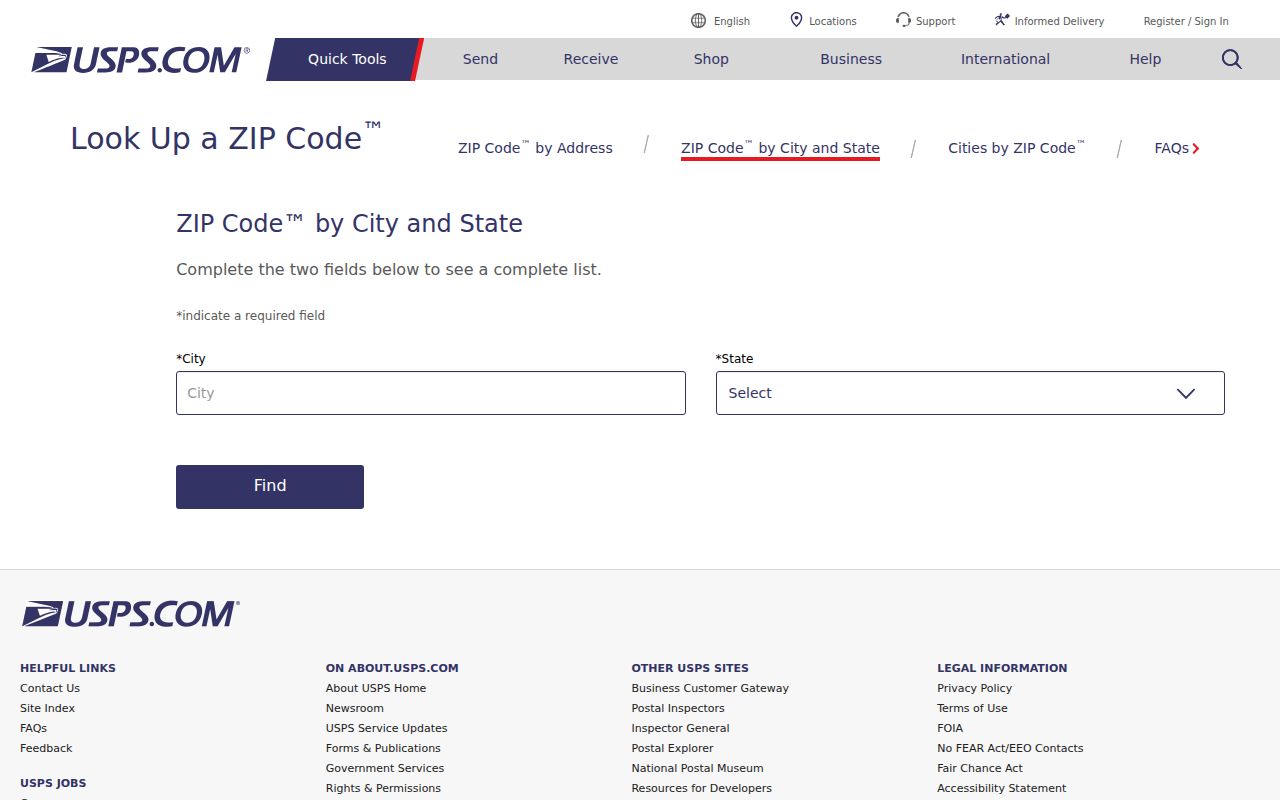Open the Privacy Policy link
Image resolution: width=1280 pixels, height=800 pixels.
point(974,688)
